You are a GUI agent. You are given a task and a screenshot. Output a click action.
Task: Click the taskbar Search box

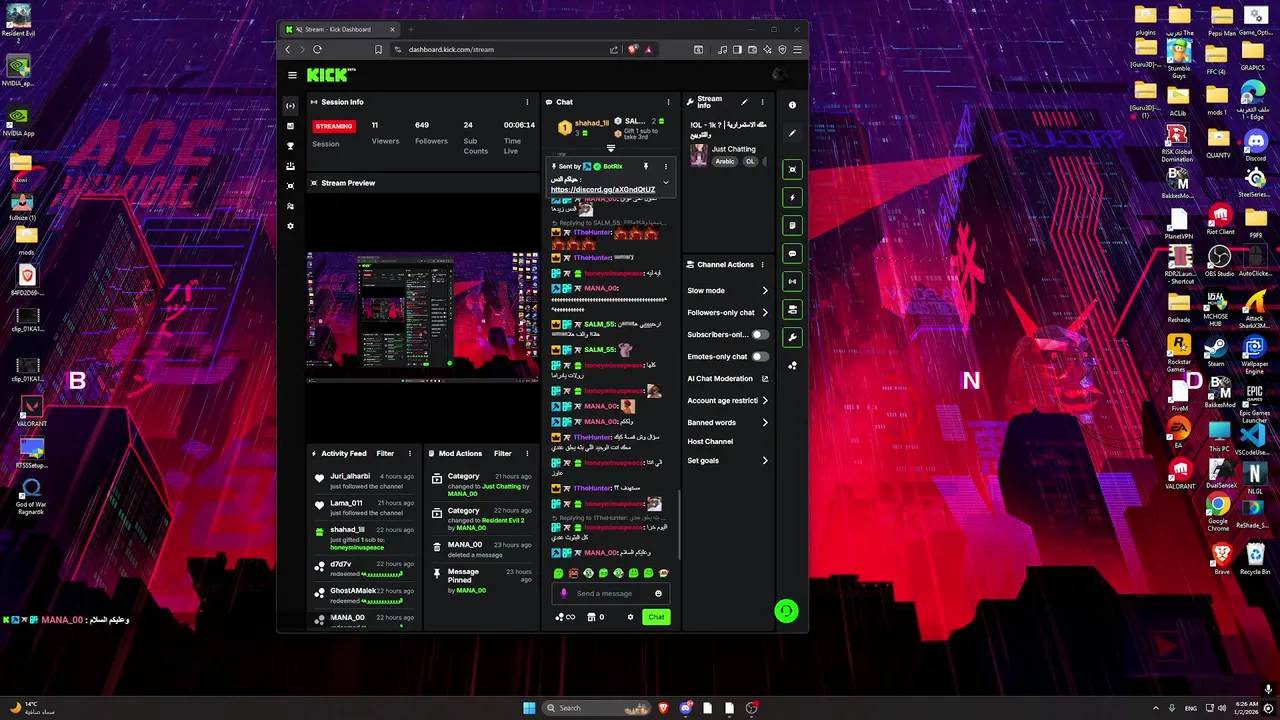[x=596, y=708]
